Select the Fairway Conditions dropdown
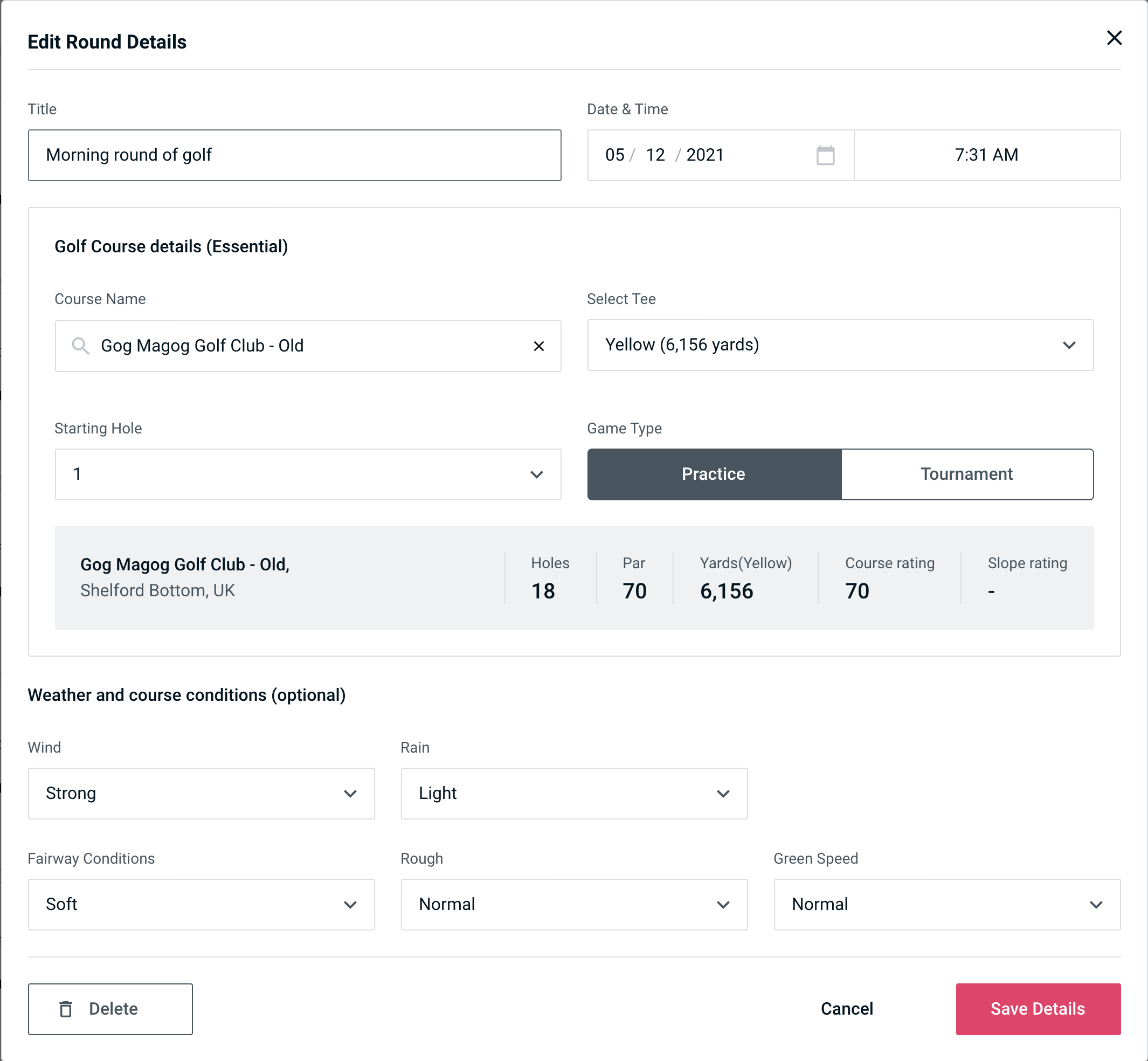 tap(201, 903)
